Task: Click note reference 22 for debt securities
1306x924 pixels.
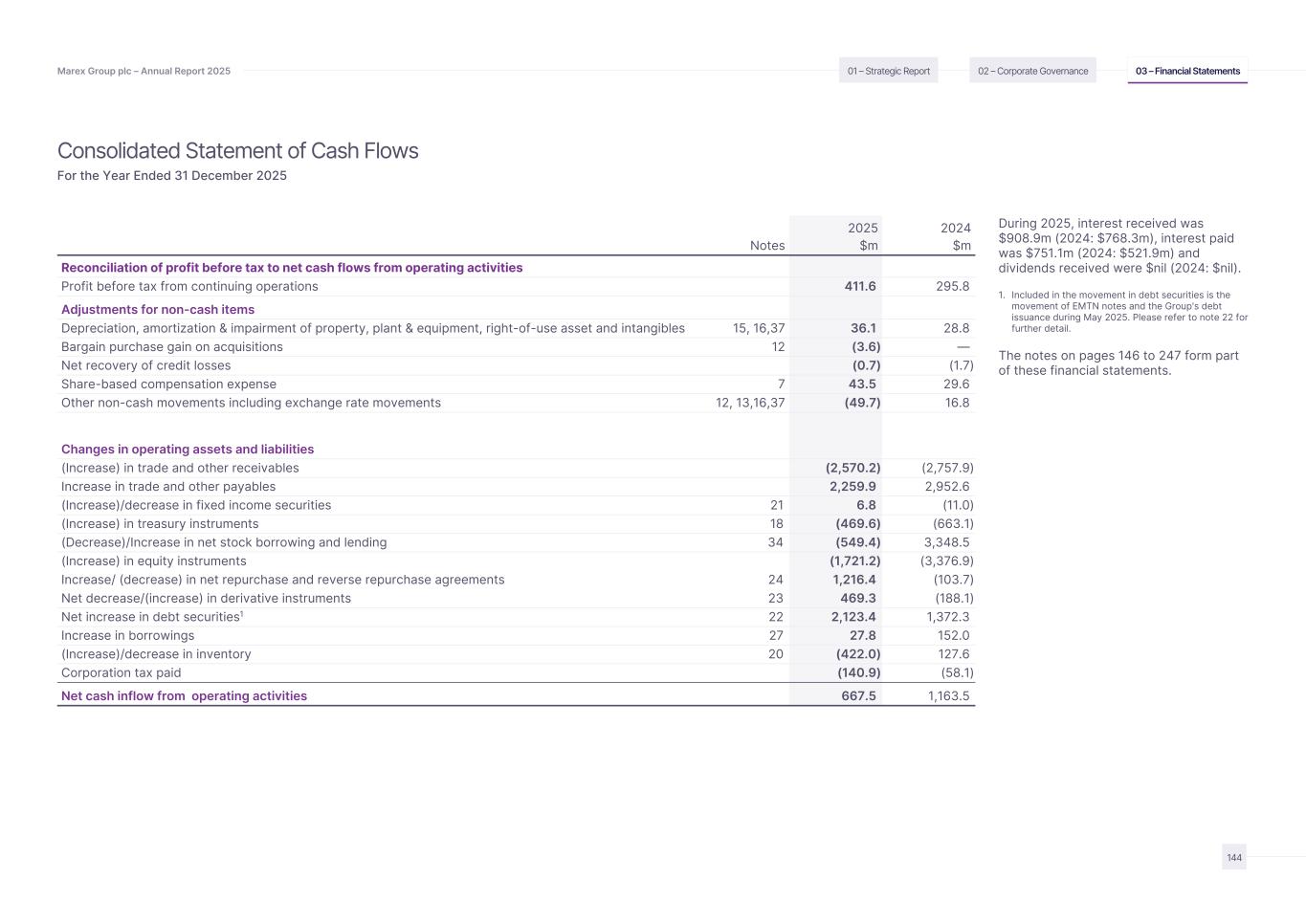Action: click(x=776, y=617)
